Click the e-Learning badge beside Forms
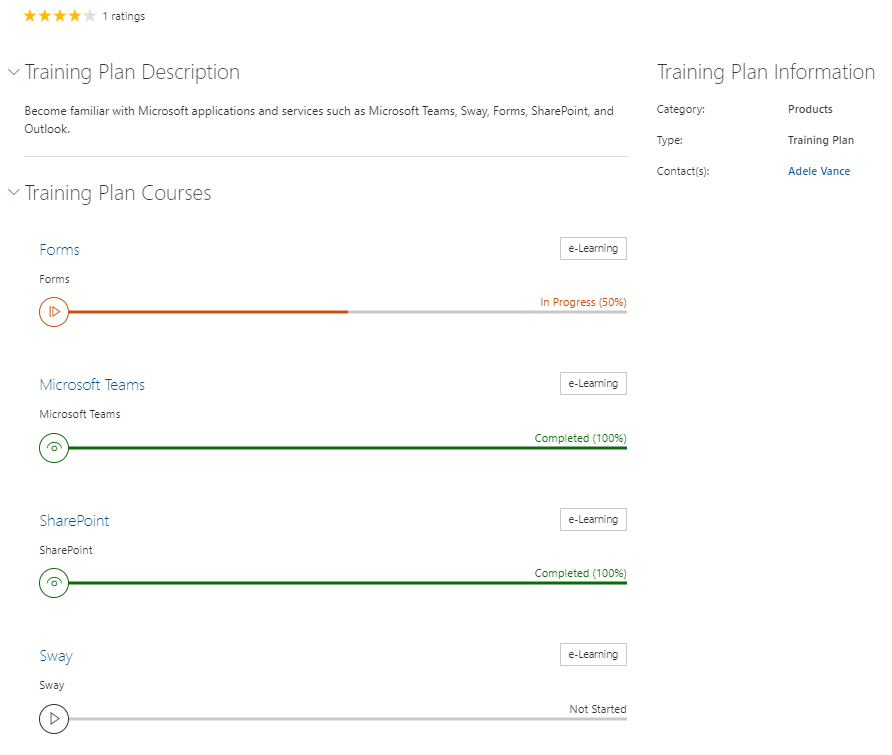 (x=593, y=248)
